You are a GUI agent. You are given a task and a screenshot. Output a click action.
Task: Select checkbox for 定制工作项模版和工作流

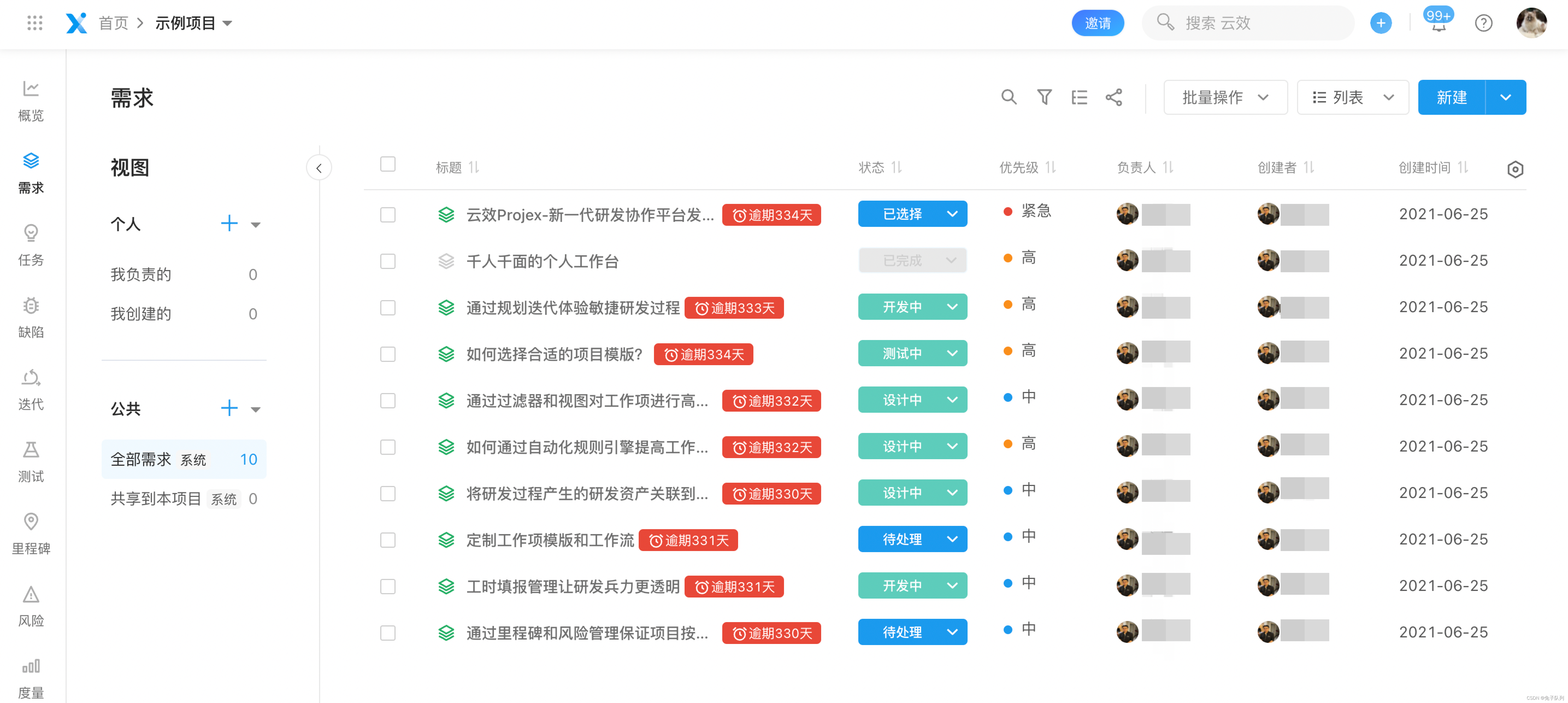(388, 540)
